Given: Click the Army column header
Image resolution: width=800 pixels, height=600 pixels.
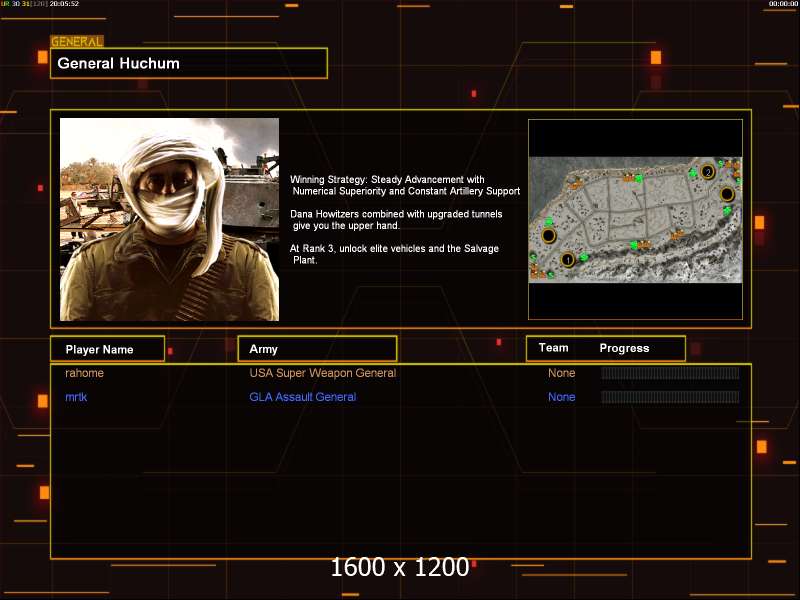Looking at the screenshot, I should 317,349.
